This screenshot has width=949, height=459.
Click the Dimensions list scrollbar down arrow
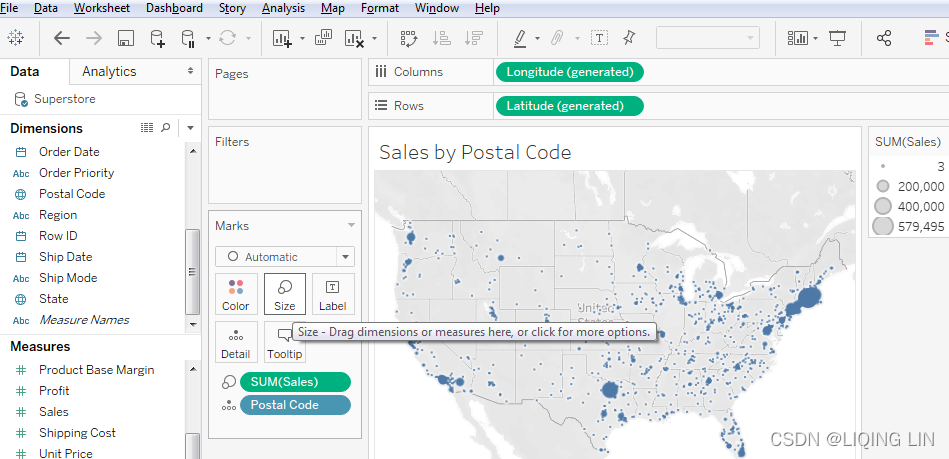[193, 325]
